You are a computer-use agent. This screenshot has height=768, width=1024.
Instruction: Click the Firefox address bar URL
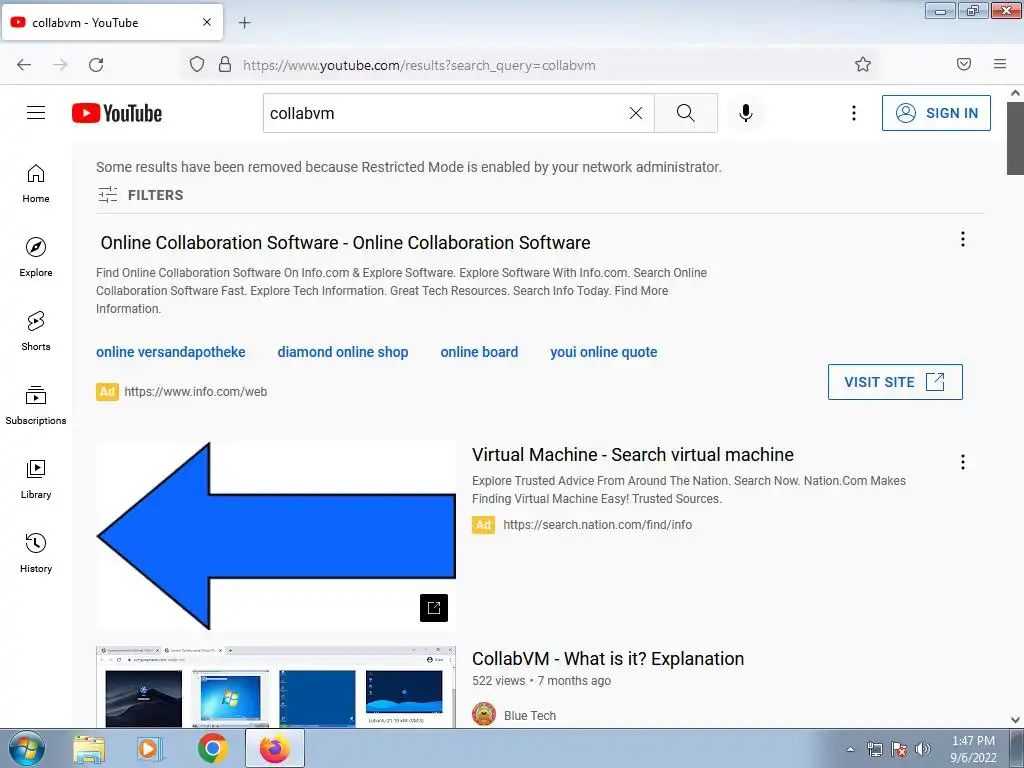[419, 65]
